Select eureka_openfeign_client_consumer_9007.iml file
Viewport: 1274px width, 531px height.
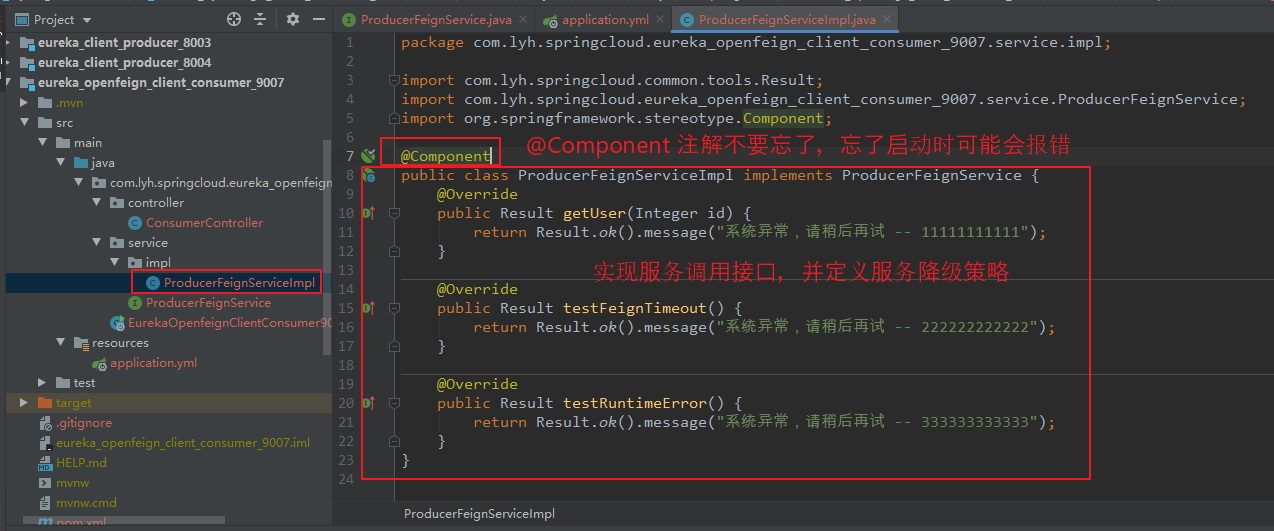click(x=183, y=443)
